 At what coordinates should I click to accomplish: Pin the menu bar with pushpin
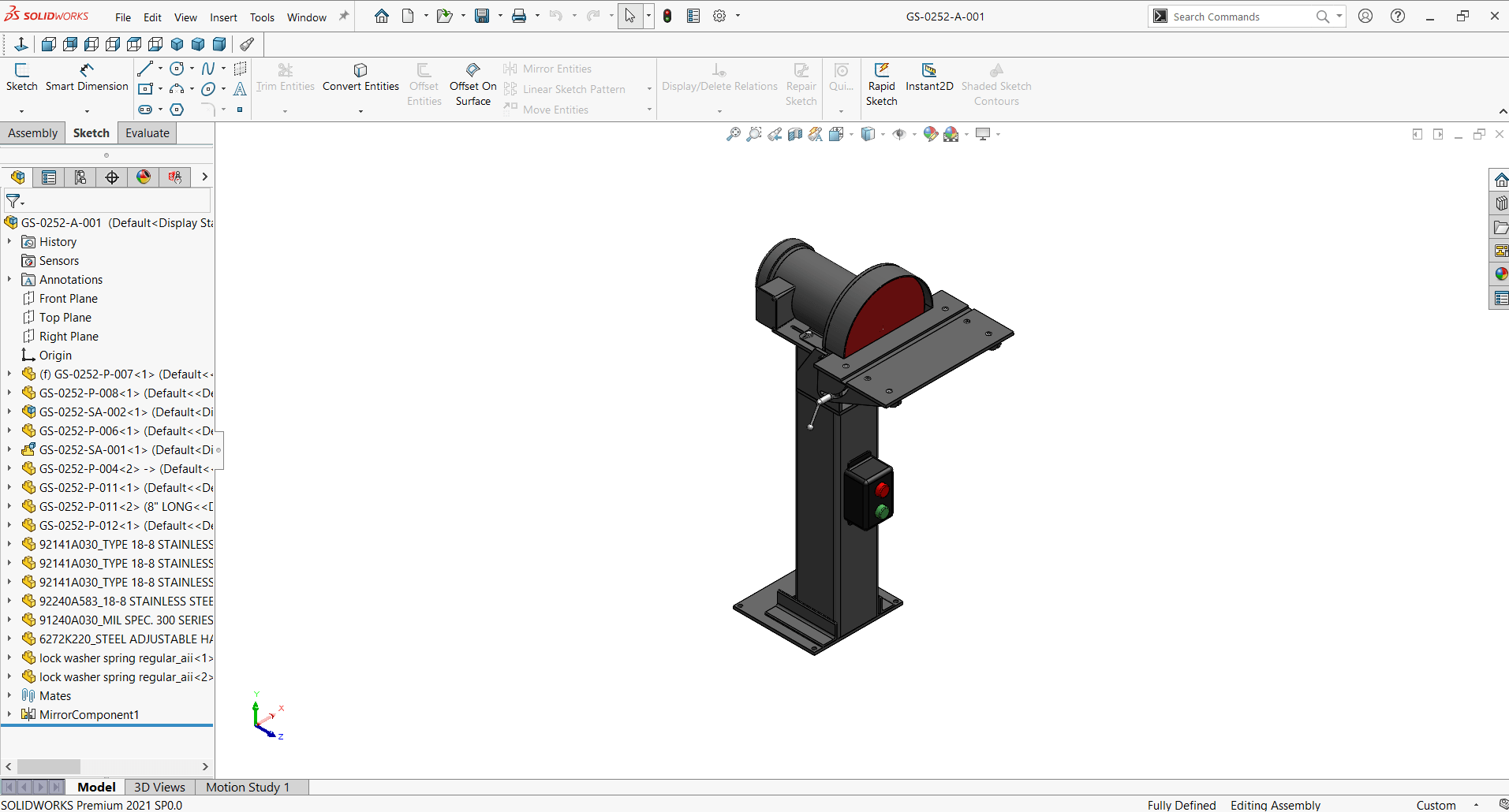coord(344,16)
